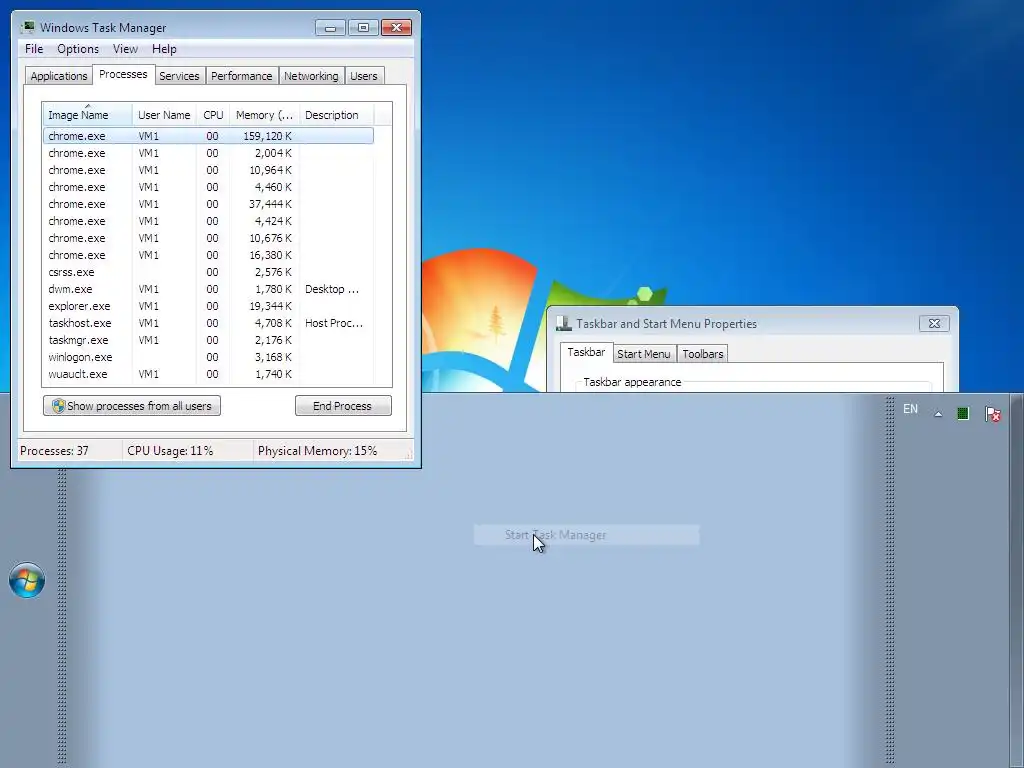The image size is (1024, 768).
Task: Open the View menu
Action: coord(125,49)
